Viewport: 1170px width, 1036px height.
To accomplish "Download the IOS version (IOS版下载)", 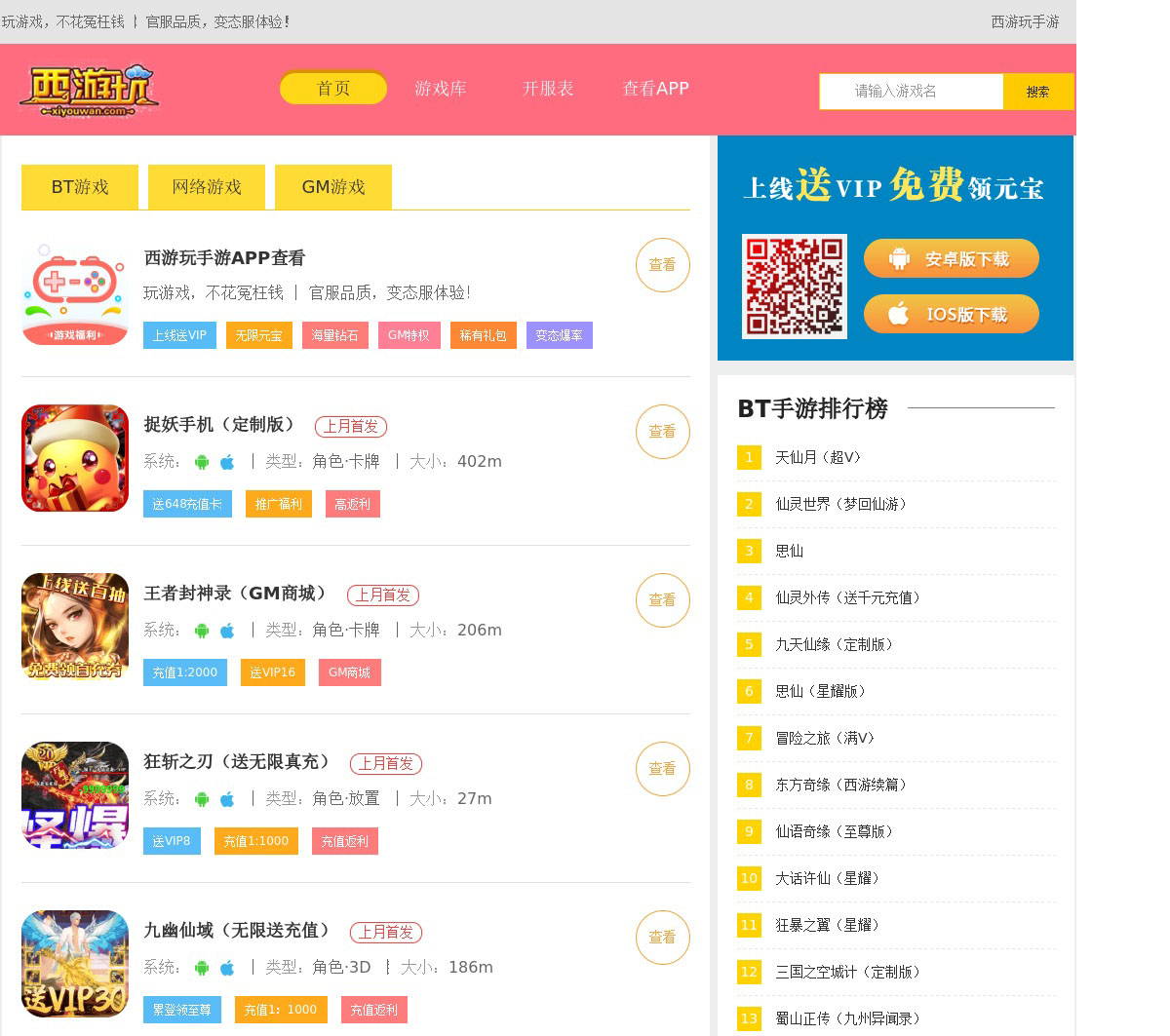I will click(952, 314).
